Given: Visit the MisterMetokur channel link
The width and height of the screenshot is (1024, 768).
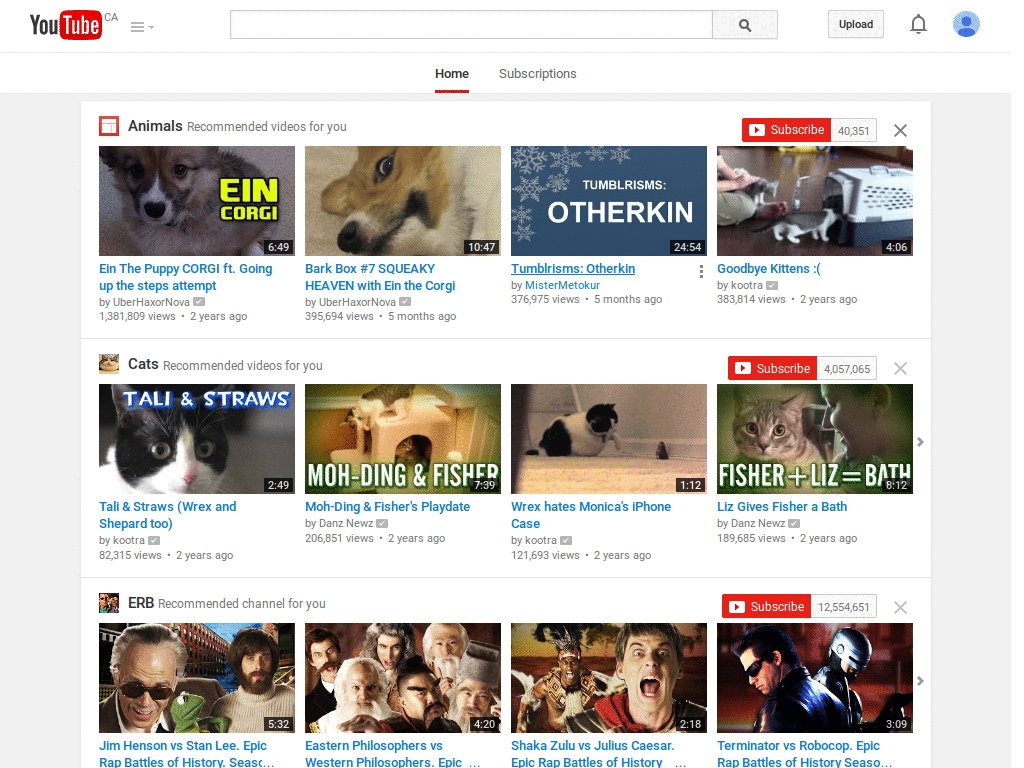Looking at the screenshot, I should coord(562,285).
